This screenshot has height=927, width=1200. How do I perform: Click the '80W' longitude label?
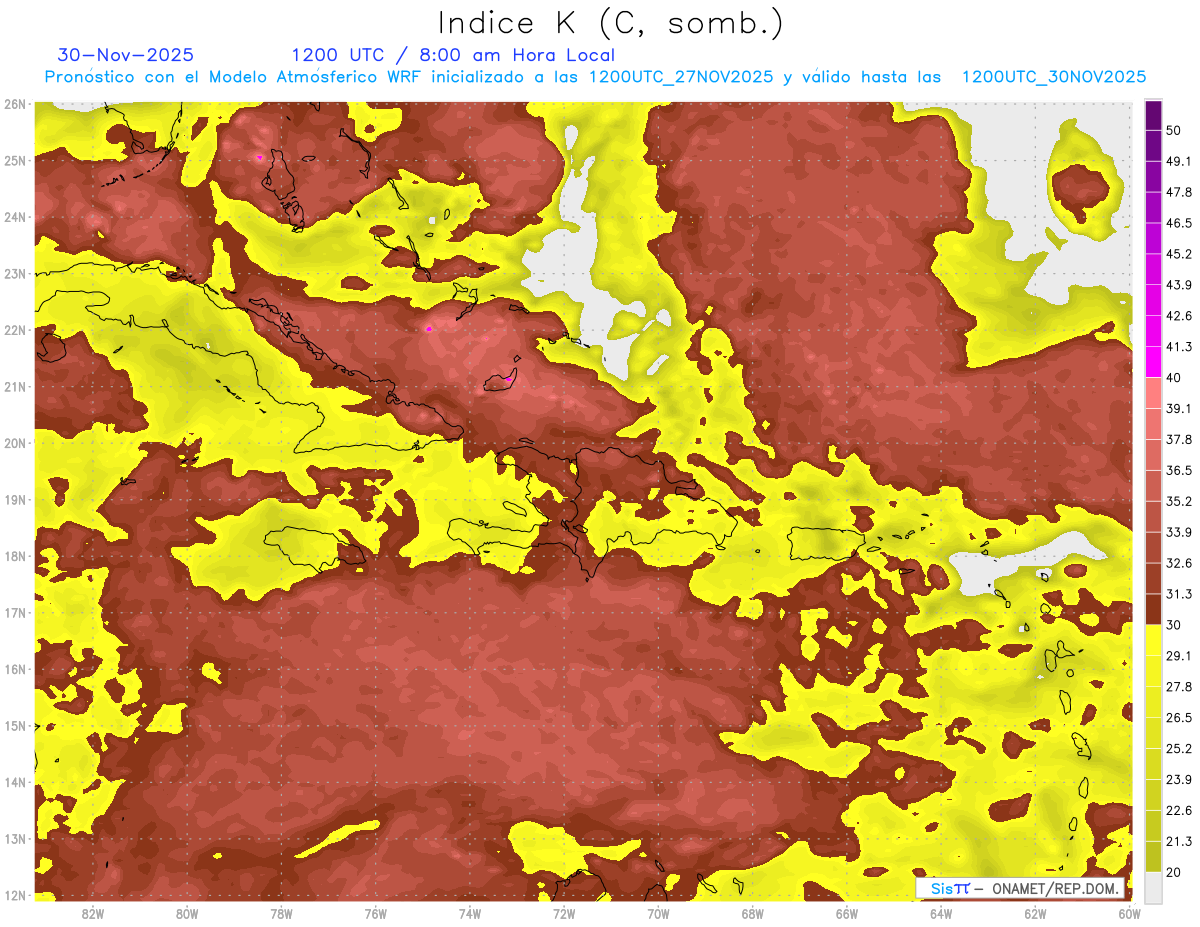(x=187, y=913)
